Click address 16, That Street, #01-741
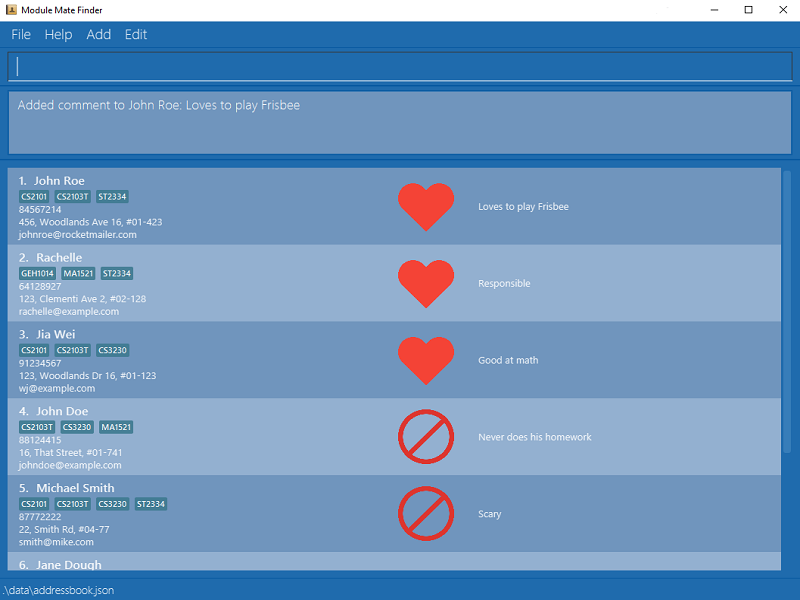Screen dimensions: 800x600 (69, 453)
